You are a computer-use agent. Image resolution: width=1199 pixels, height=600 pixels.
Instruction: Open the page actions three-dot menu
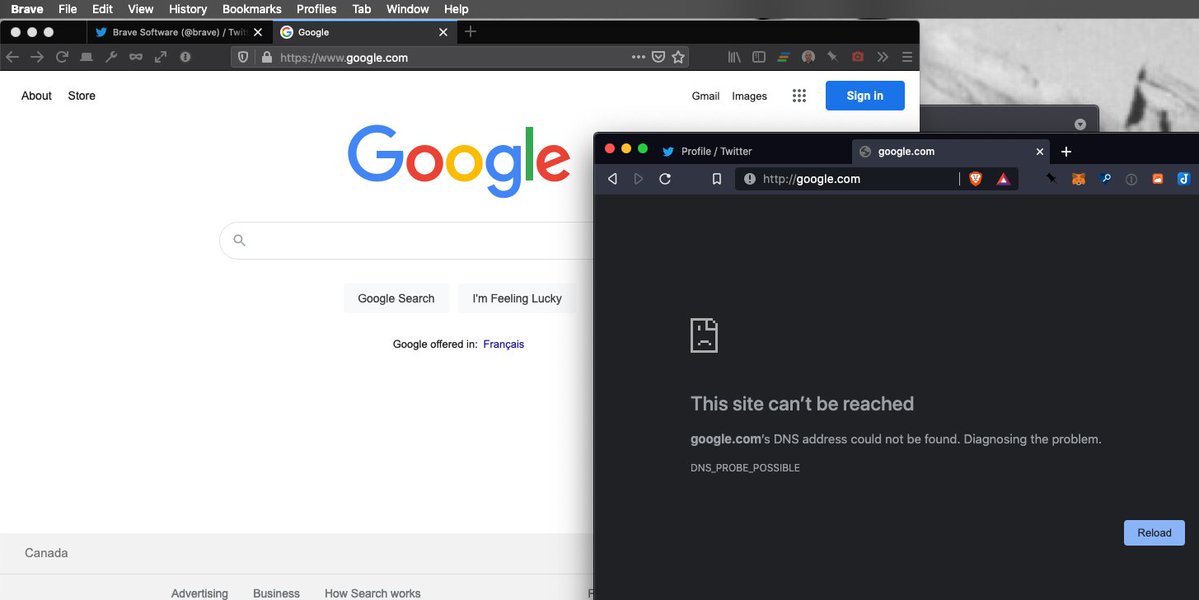pos(638,57)
